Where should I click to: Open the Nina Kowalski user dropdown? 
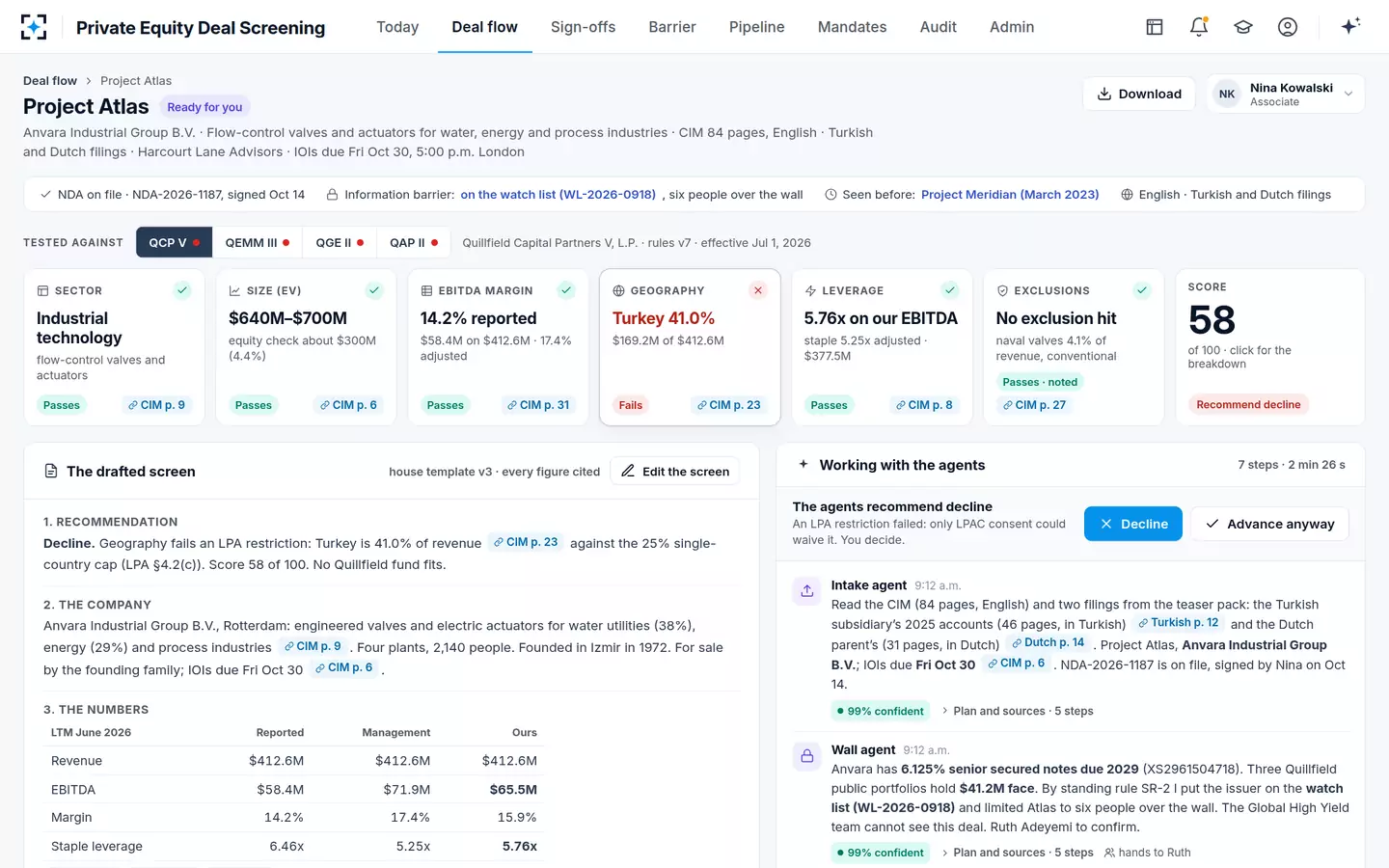click(x=1286, y=94)
